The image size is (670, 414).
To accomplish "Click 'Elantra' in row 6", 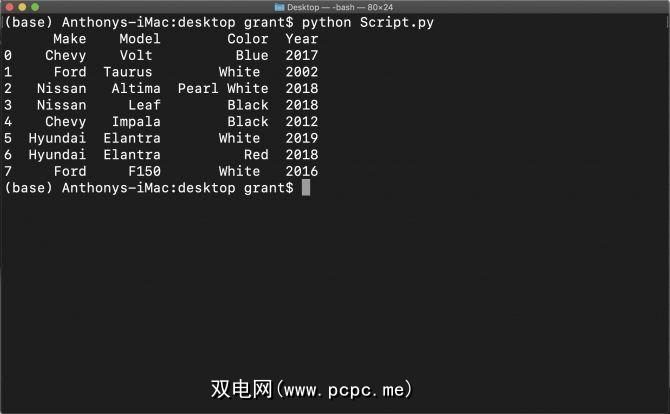I will (x=132, y=155).
